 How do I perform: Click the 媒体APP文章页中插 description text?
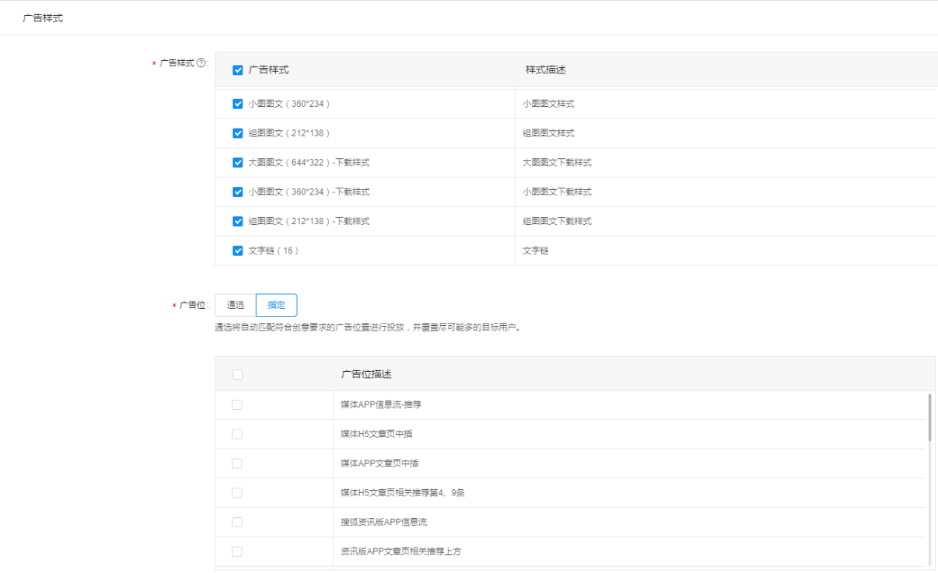(380, 464)
